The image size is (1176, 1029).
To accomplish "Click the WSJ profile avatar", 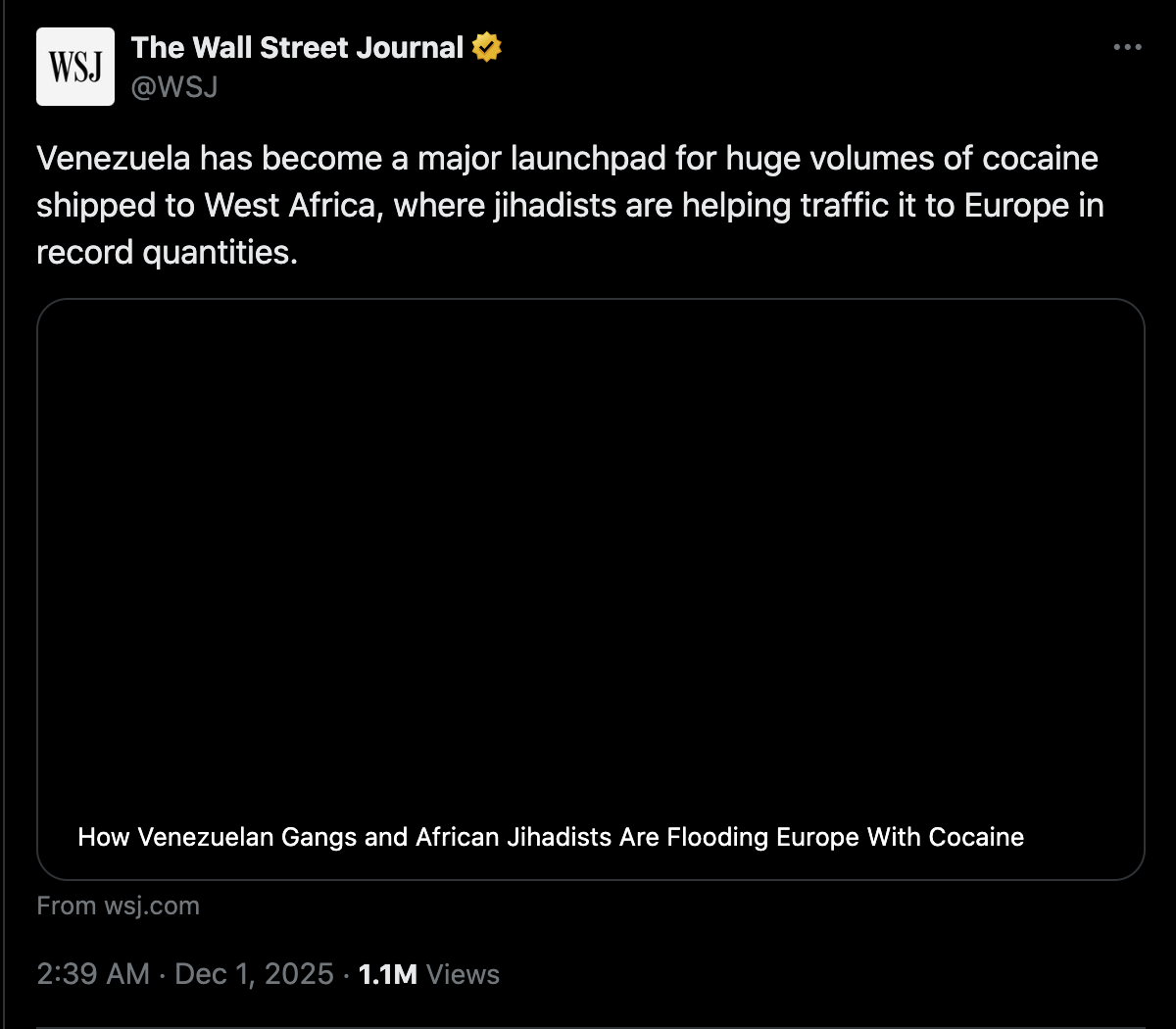I will pos(75,67).
